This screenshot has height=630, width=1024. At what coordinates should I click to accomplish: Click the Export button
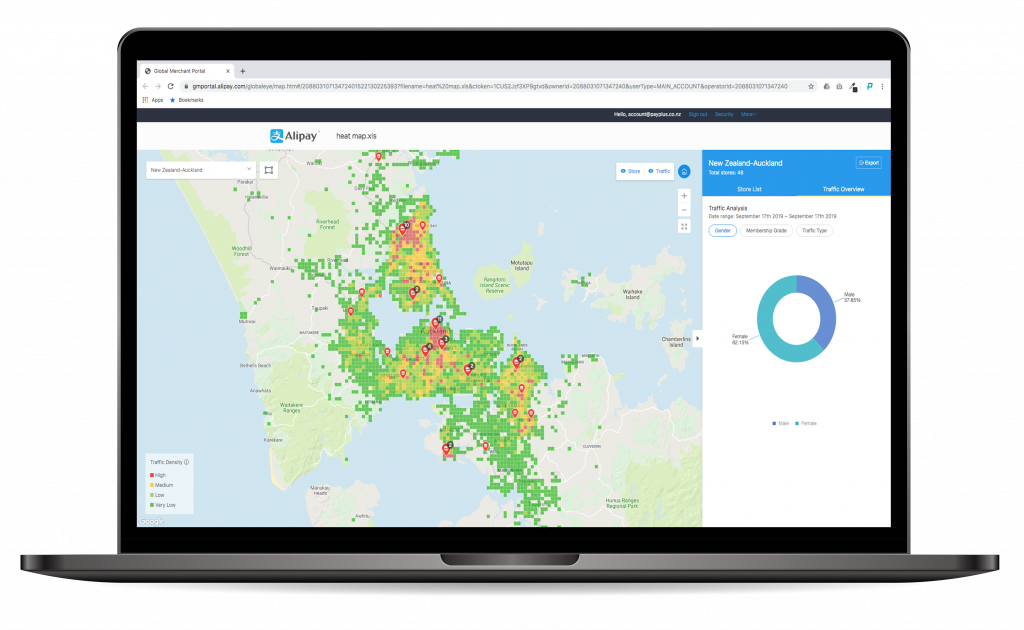pos(869,163)
